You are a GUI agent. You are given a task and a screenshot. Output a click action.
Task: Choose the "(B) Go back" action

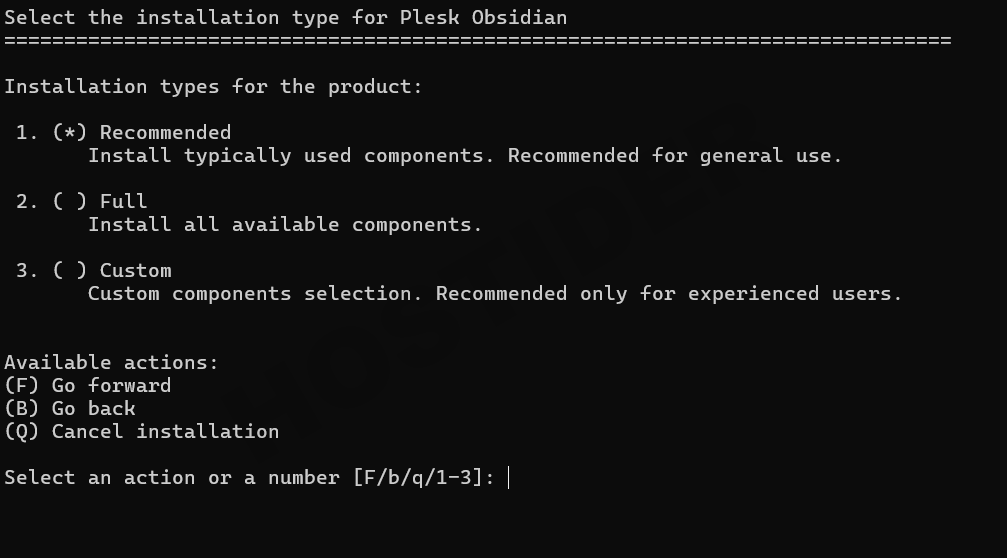[x=69, y=409]
